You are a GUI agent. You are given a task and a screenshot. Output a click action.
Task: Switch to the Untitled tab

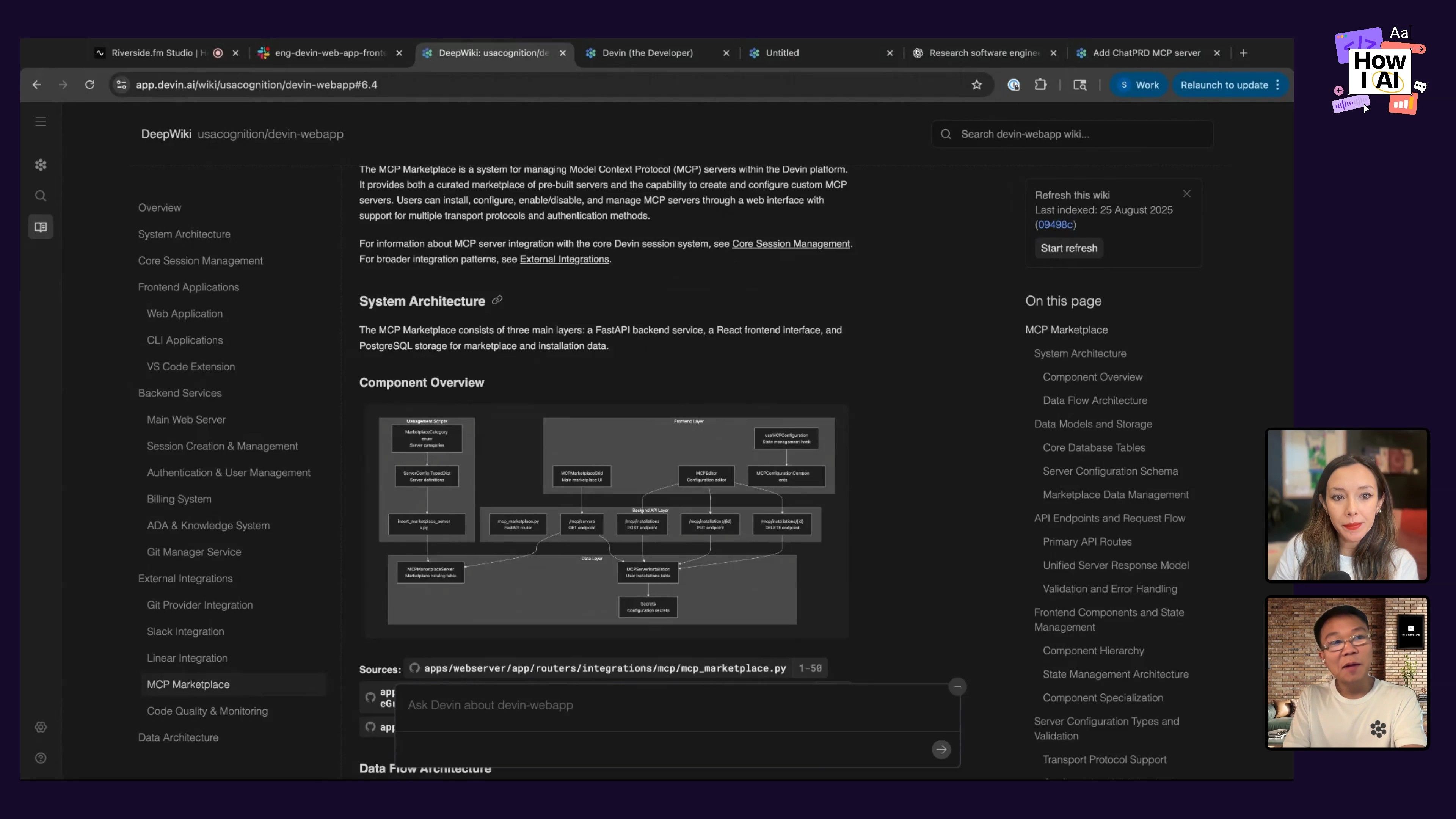[782, 53]
